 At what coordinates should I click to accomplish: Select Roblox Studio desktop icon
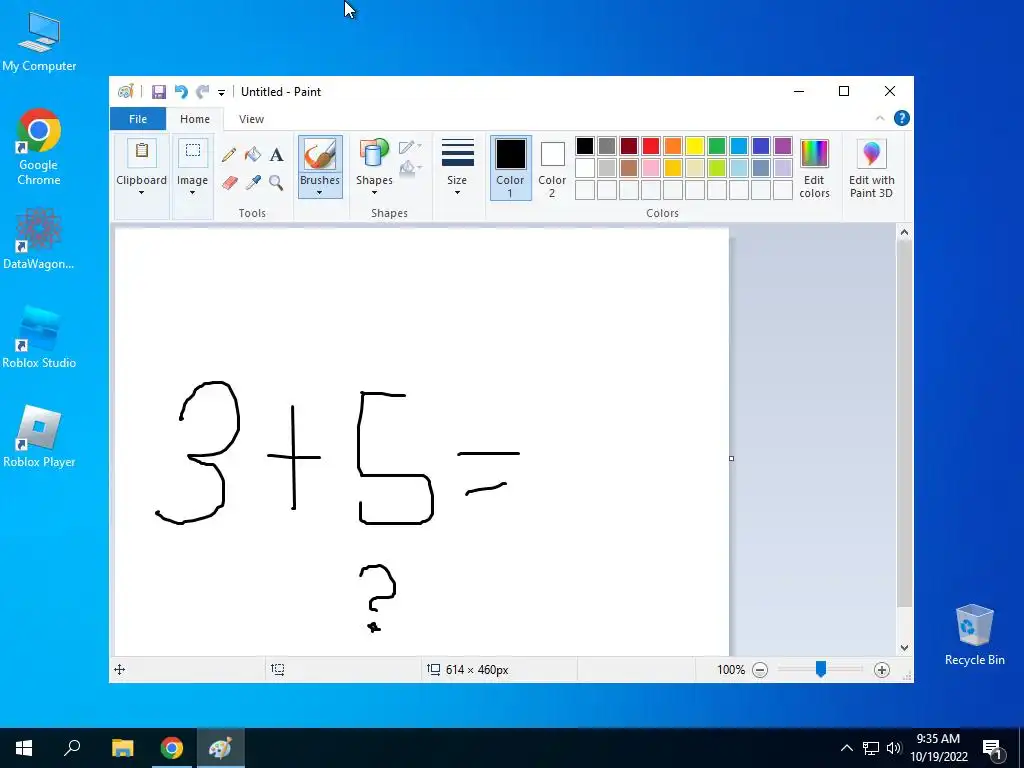(x=39, y=338)
